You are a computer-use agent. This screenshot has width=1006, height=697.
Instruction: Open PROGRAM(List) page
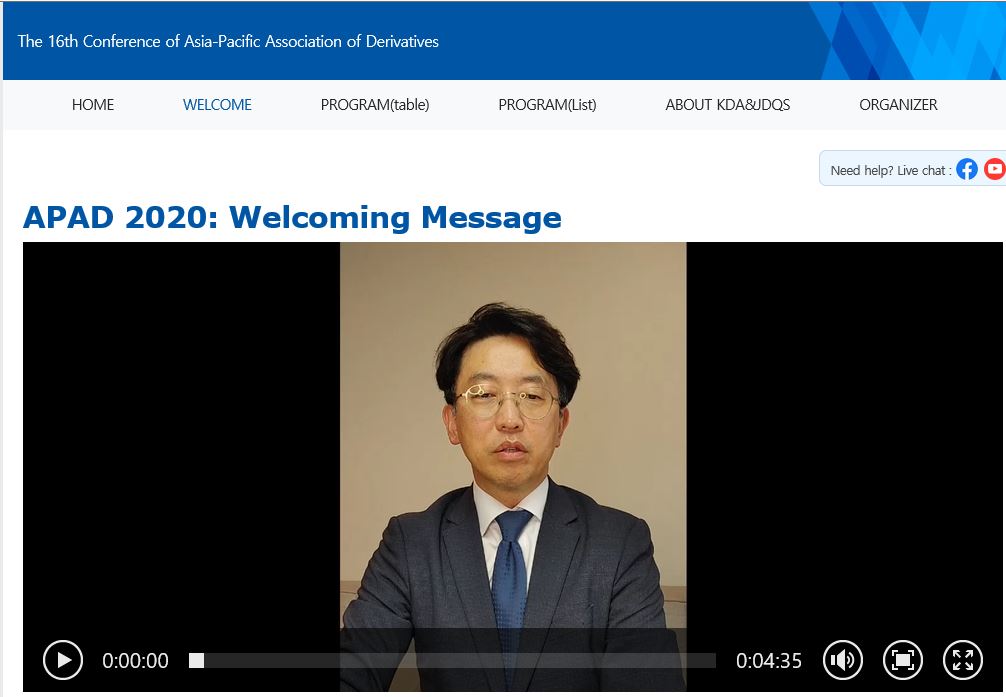[547, 105]
